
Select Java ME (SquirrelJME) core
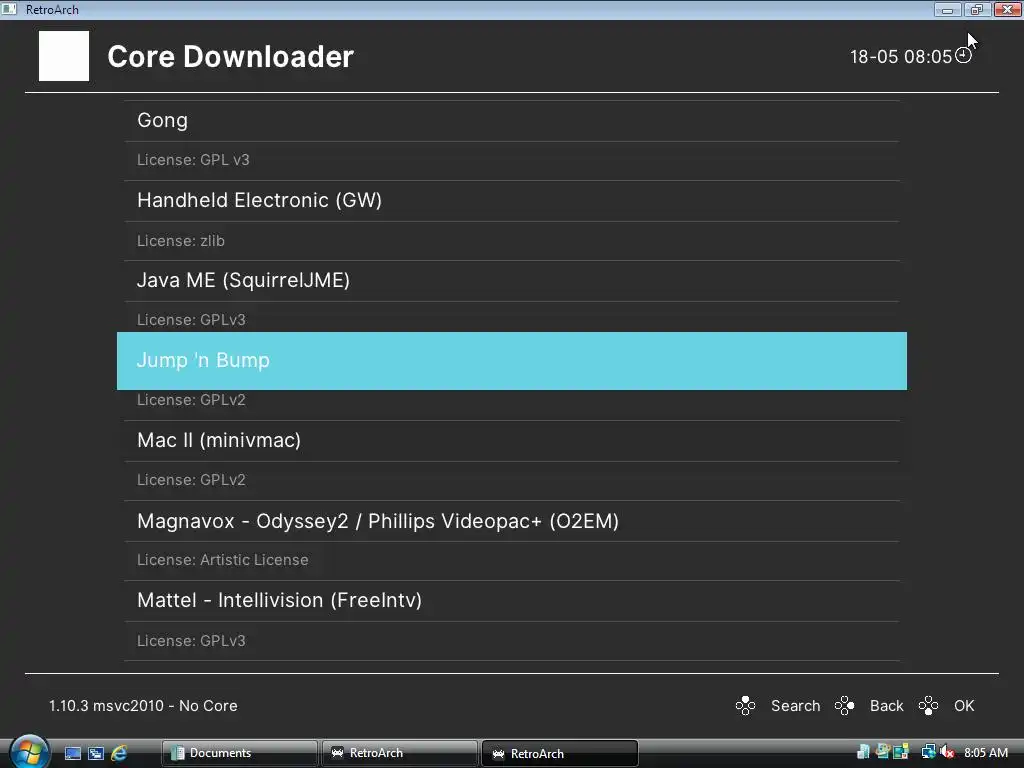click(x=512, y=281)
